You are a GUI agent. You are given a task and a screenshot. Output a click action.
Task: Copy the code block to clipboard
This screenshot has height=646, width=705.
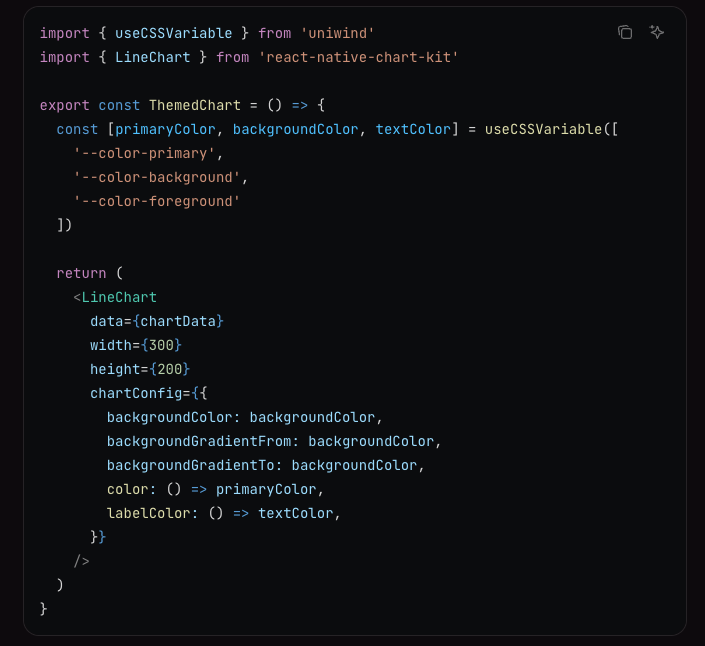point(625,32)
